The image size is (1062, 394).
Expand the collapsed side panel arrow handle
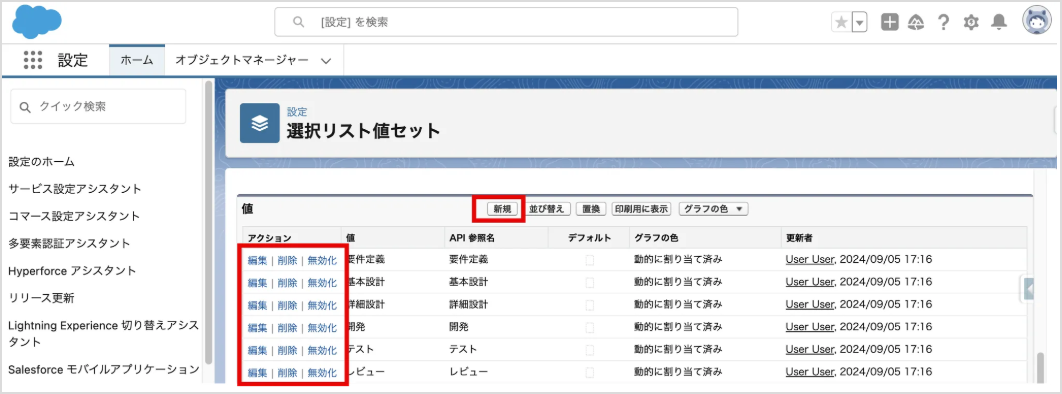pyautogui.click(x=1029, y=289)
